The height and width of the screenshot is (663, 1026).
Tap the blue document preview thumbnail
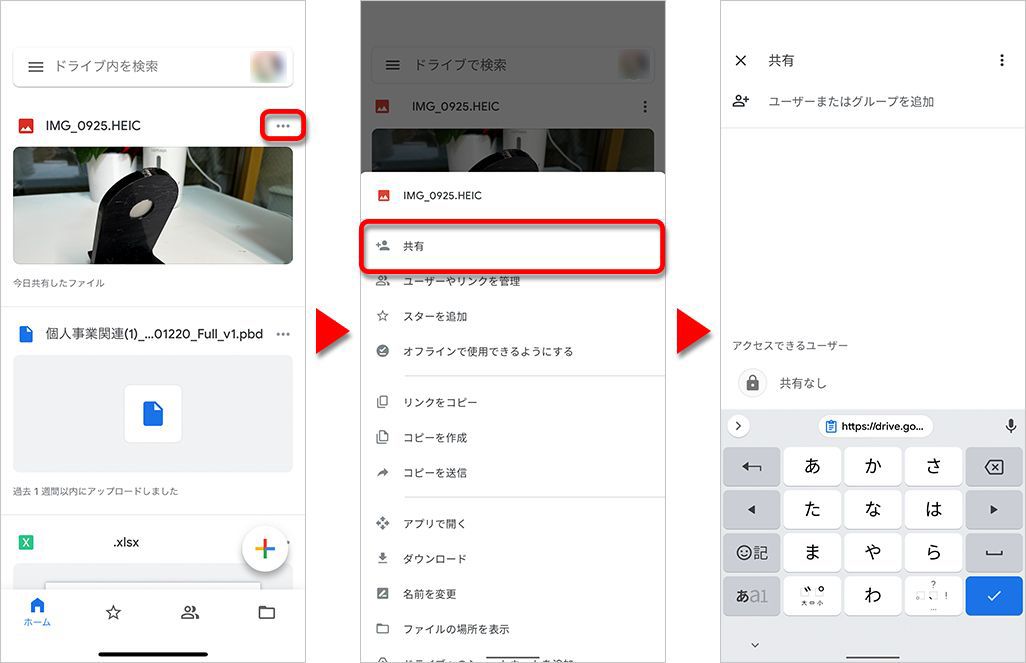point(152,414)
